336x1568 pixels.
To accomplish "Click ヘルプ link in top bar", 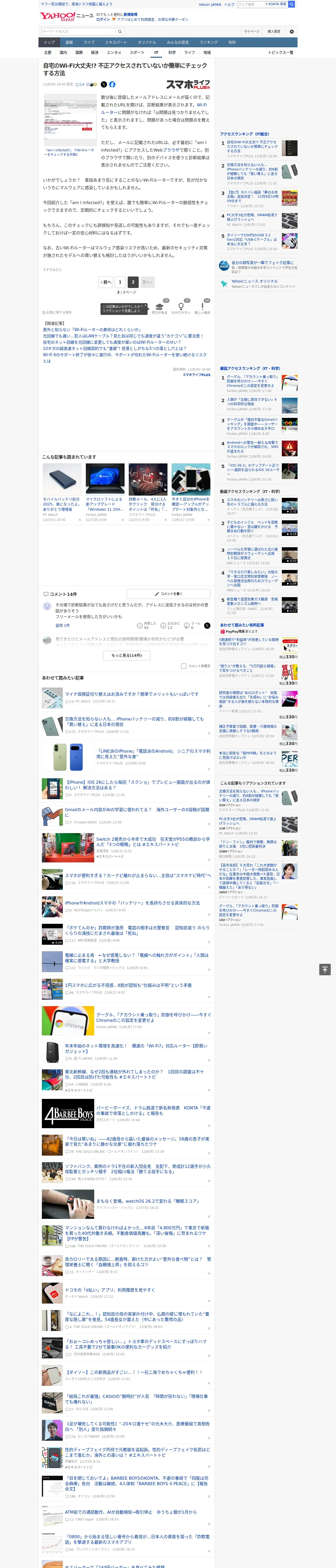I will tap(229, 4).
